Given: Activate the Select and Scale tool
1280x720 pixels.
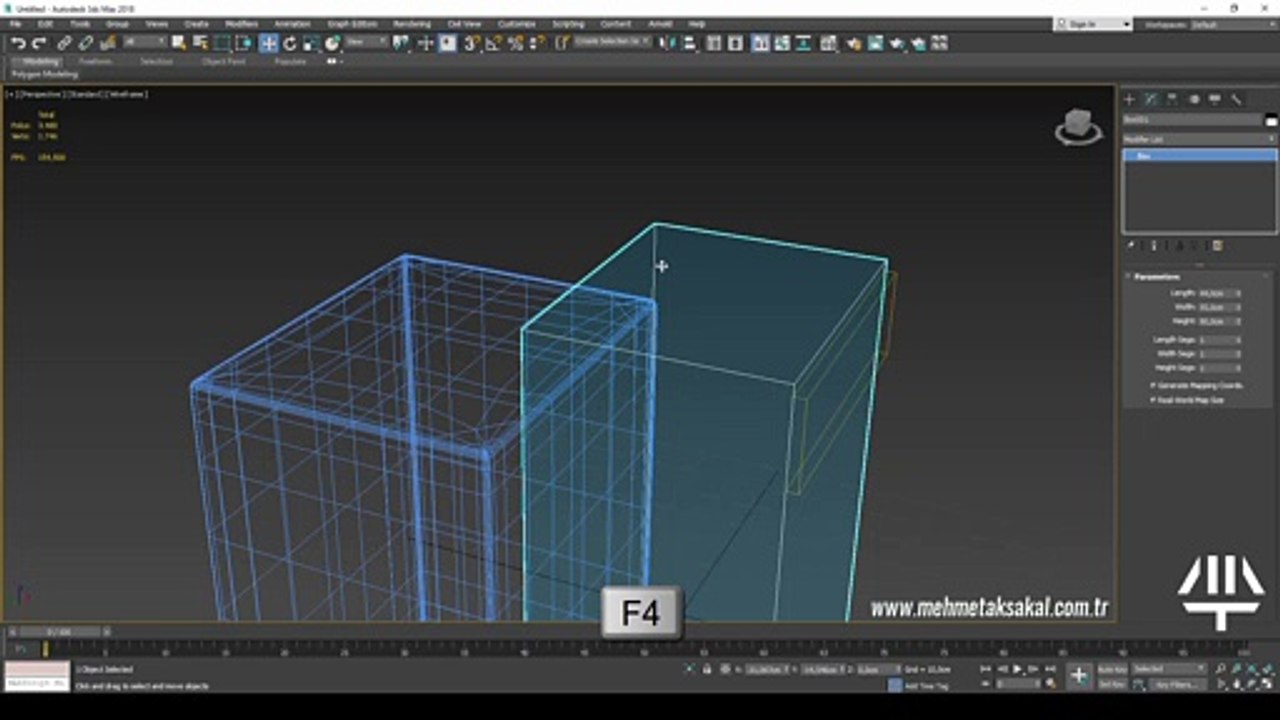Looking at the screenshot, I should click(312, 43).
